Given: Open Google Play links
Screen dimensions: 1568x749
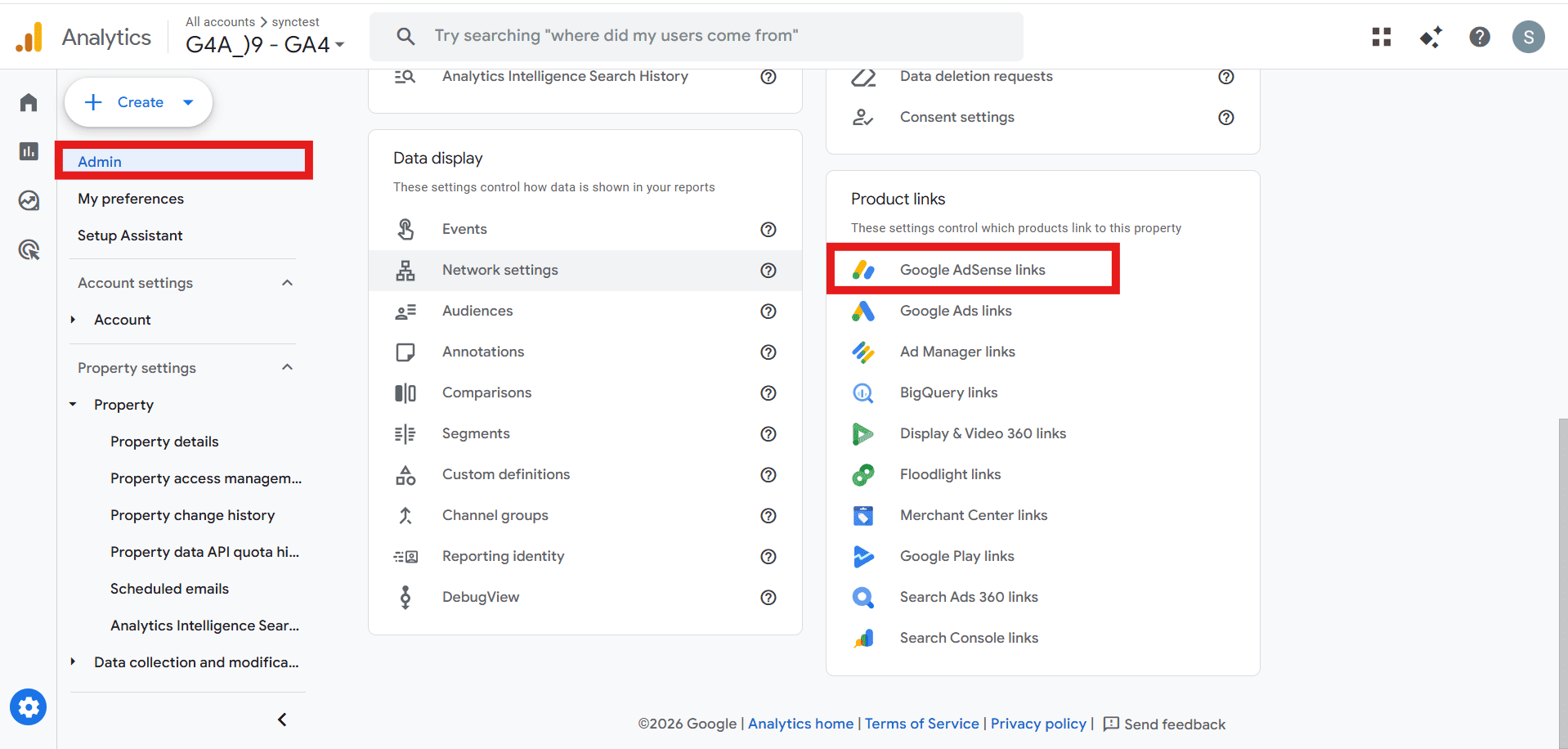Looking at the screenshot, I should [x=957, y=556].
